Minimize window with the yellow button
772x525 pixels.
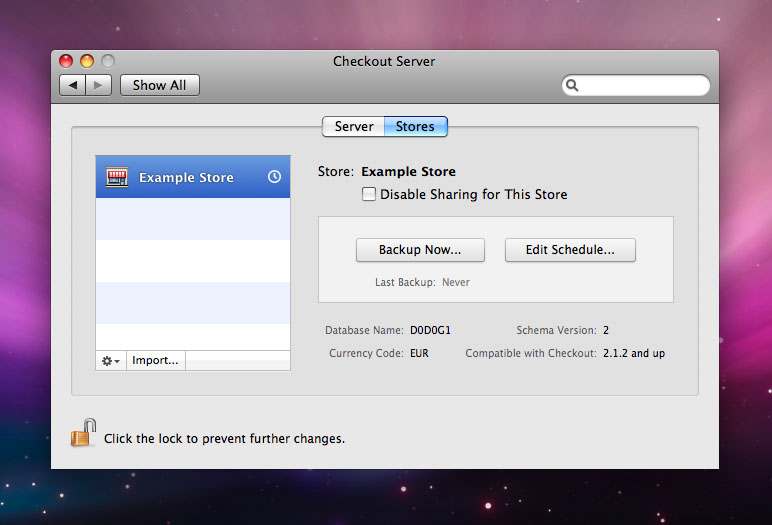pos(87,61)
